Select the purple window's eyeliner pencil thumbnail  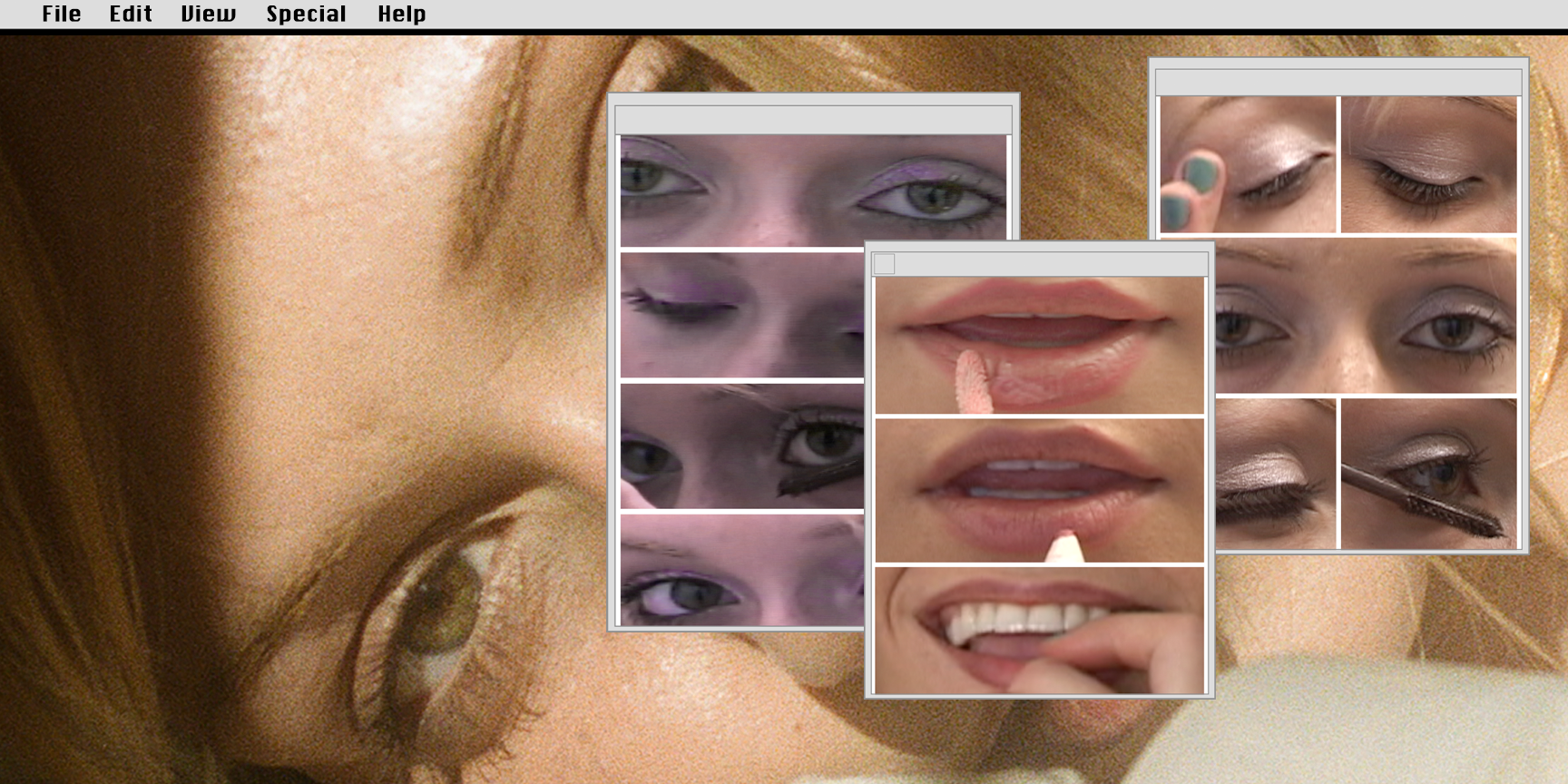point(742,446)
